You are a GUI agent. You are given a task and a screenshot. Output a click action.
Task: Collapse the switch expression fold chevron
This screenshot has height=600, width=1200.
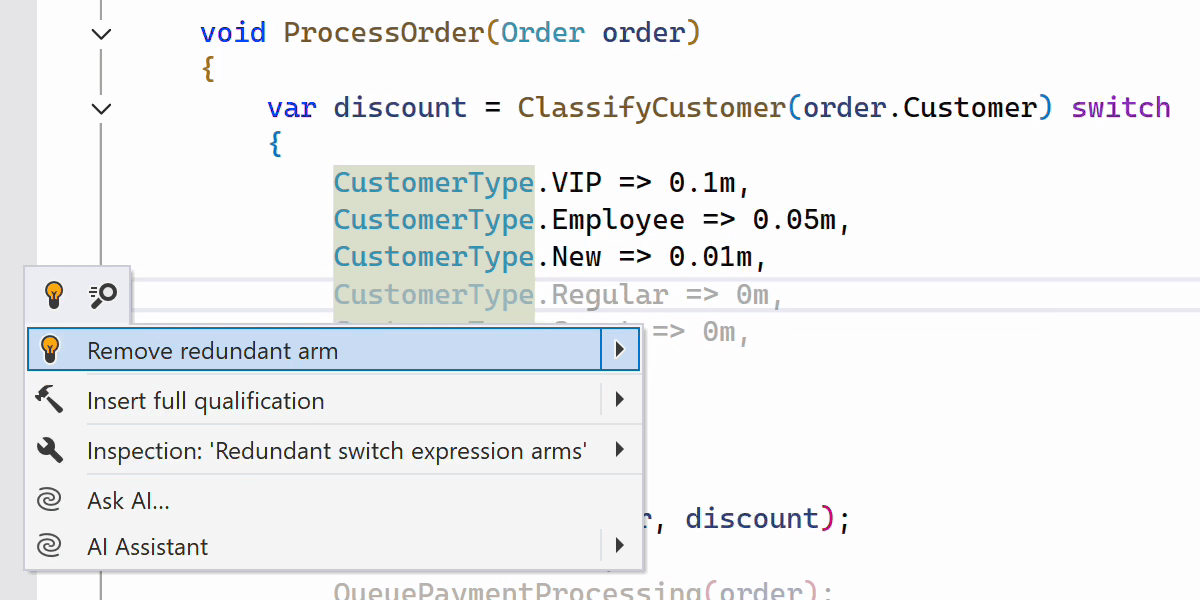click(101, 108)
